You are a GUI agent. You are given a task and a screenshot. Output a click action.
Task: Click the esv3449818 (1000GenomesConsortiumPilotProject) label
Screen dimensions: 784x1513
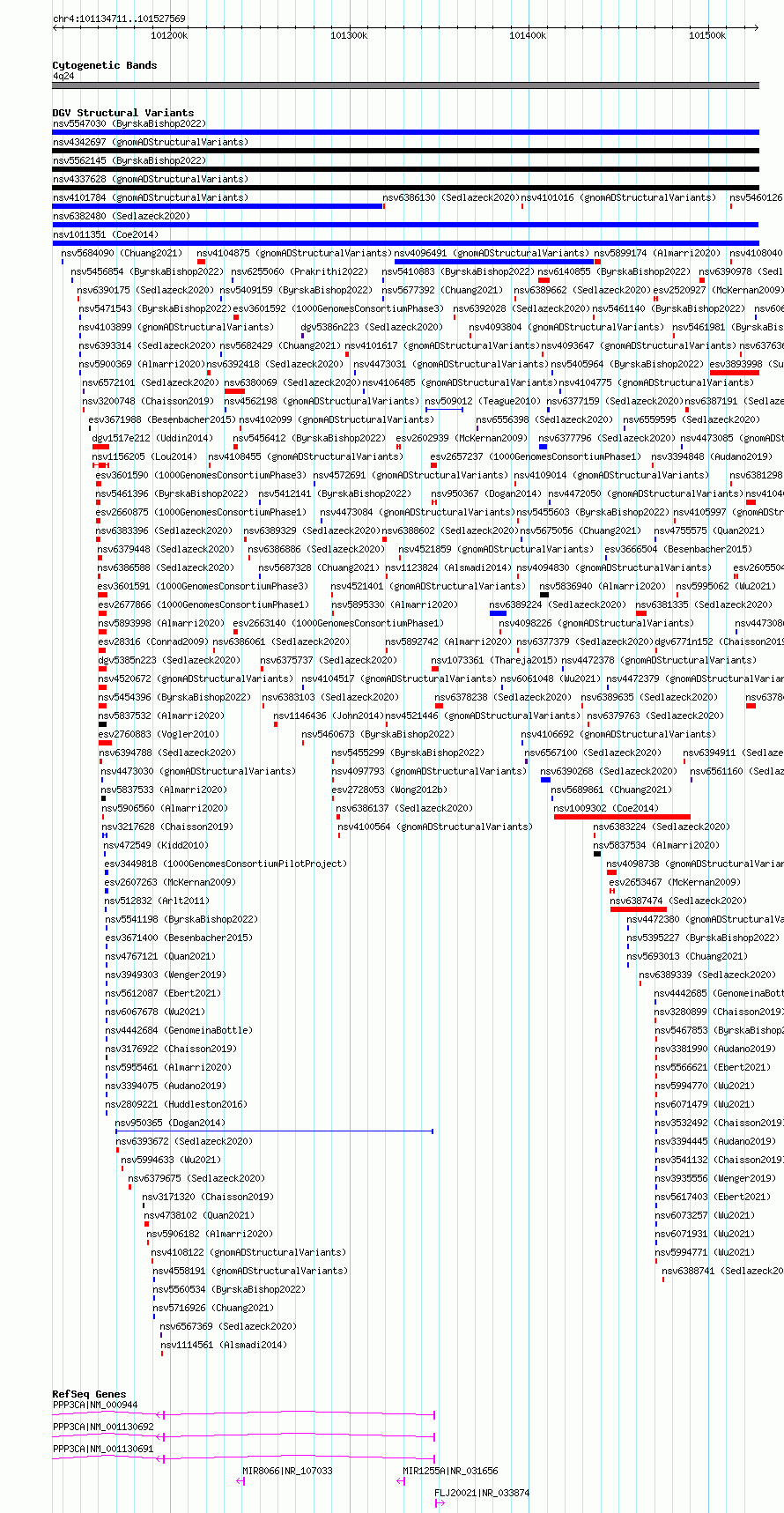click(226, 864)
